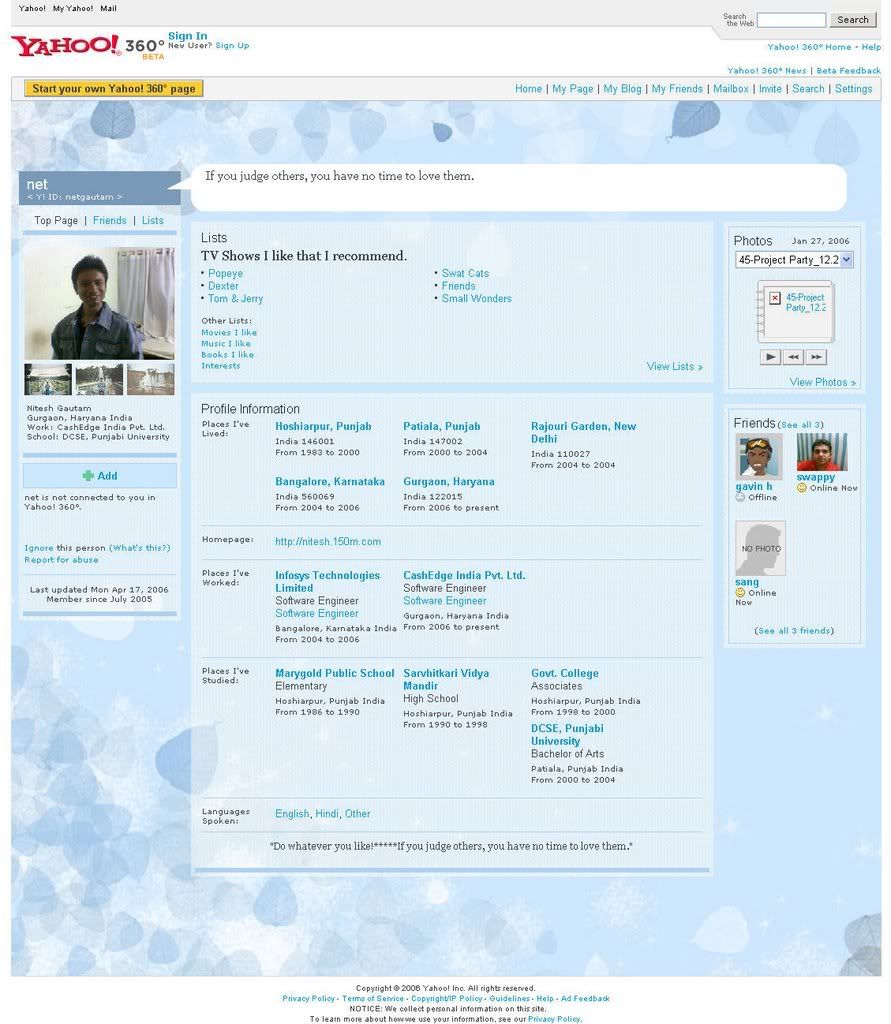Open the Swat Cats list item
891x1024 pixels.
pyautogui.click(x=465, y=274)
